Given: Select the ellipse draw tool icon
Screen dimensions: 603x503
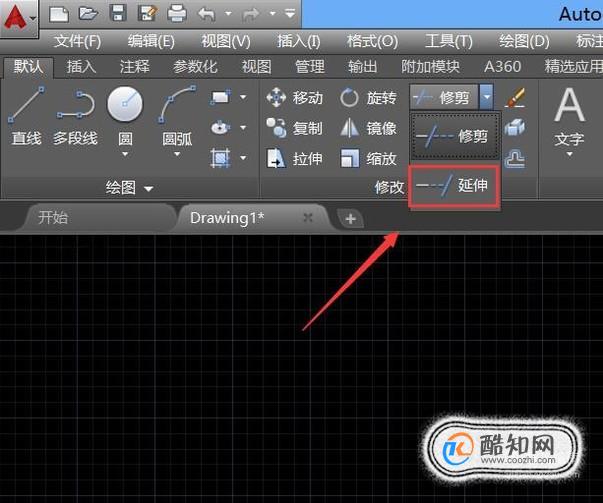Looking at the screenshot, I should [x=220, y=127].
